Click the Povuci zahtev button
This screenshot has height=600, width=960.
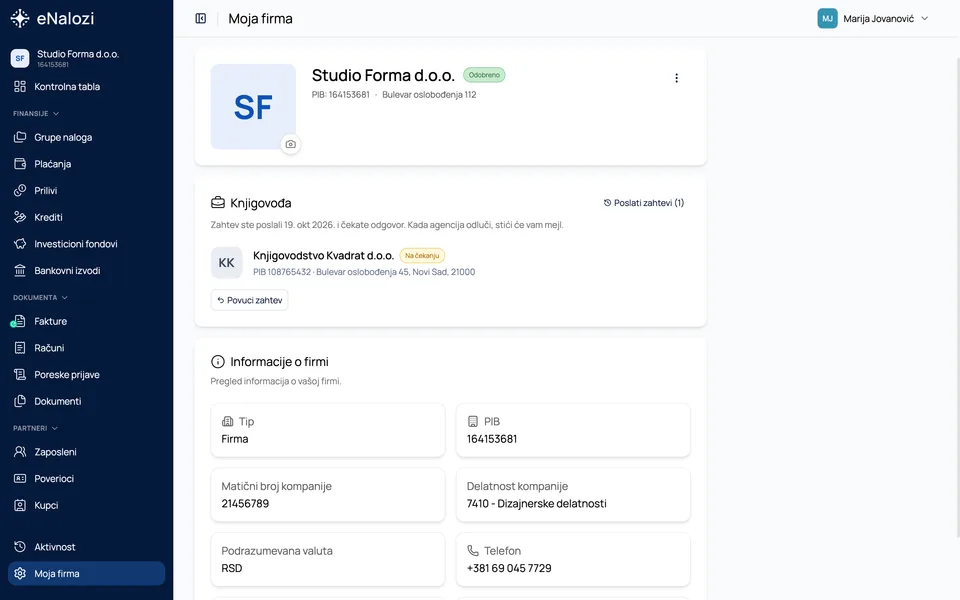(249, 300)
